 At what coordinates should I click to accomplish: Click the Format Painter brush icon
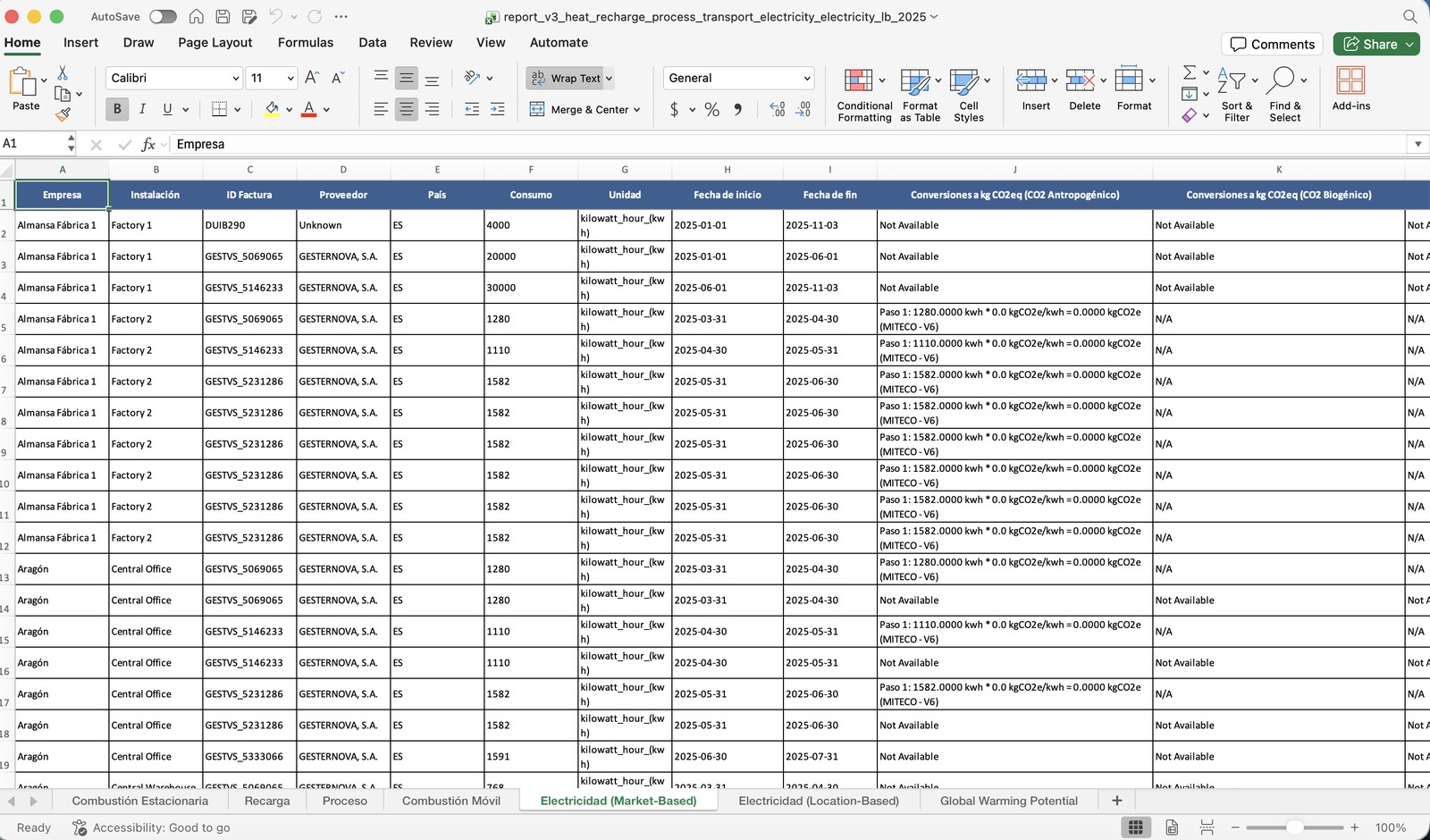[63, 114]
